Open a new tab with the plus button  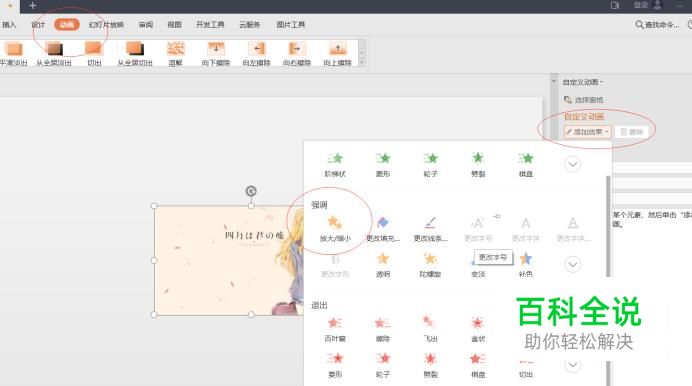32,5
